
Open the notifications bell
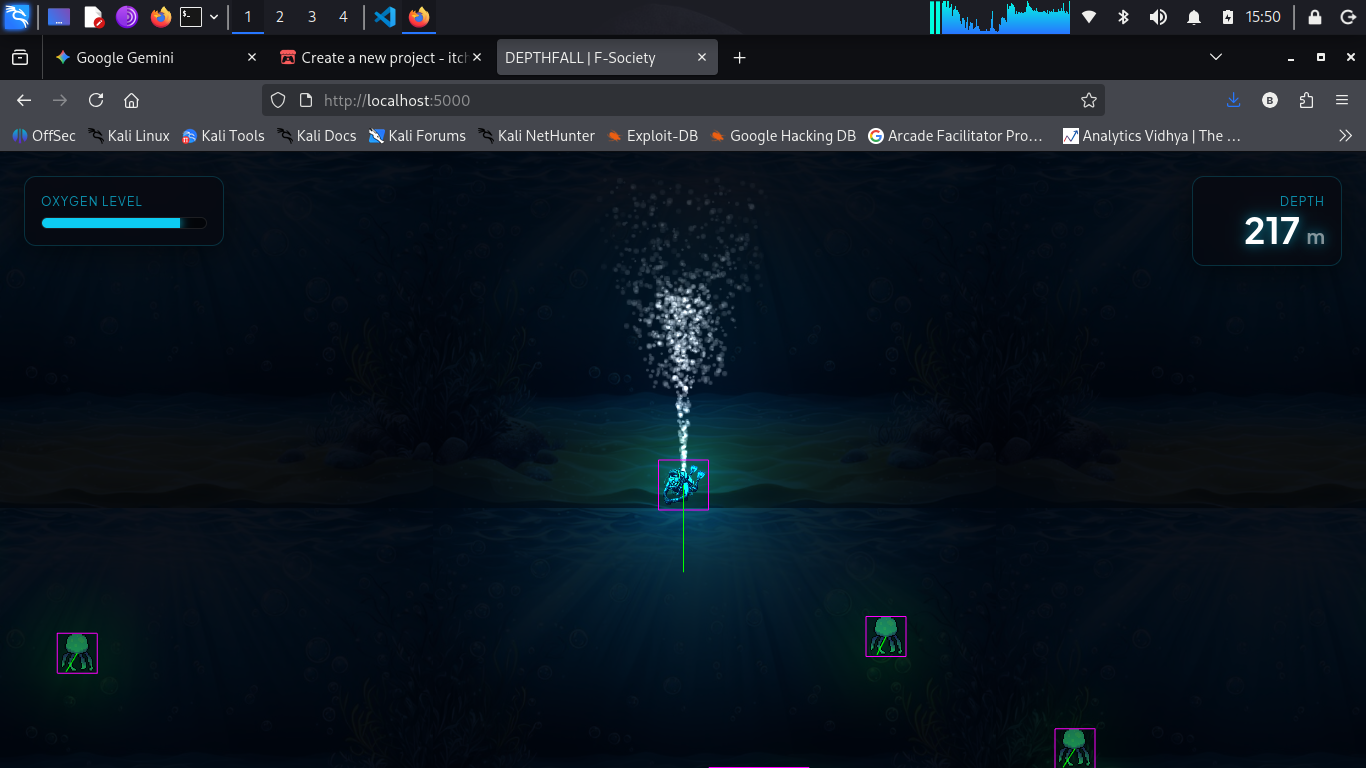[x=1193, y=17]
